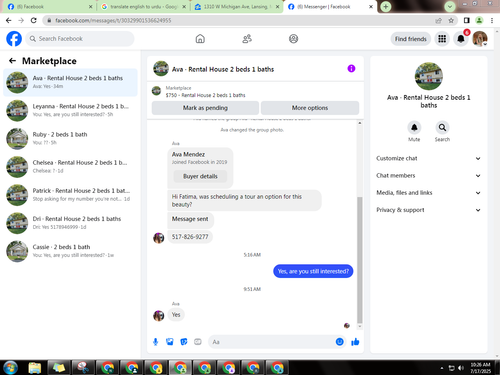Open File Explorer from the taskbar

[35, 368]
